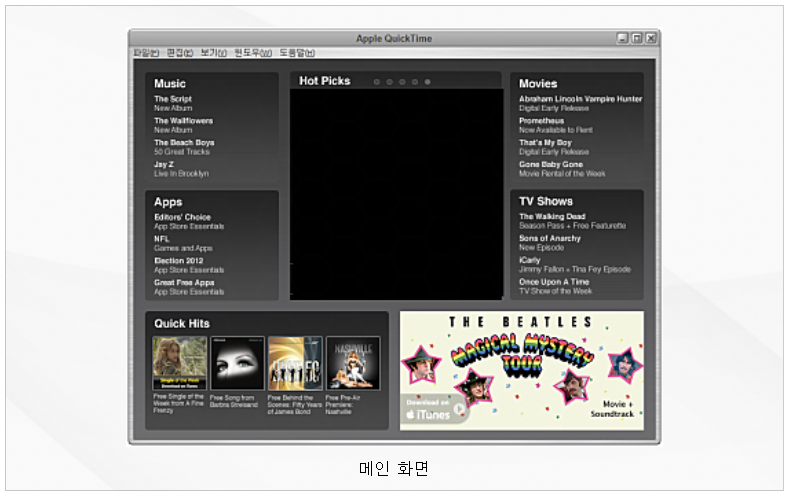Open Fifty Years of James Bond thumbnail
The image size is (790, 495).
tap(295, 363)
